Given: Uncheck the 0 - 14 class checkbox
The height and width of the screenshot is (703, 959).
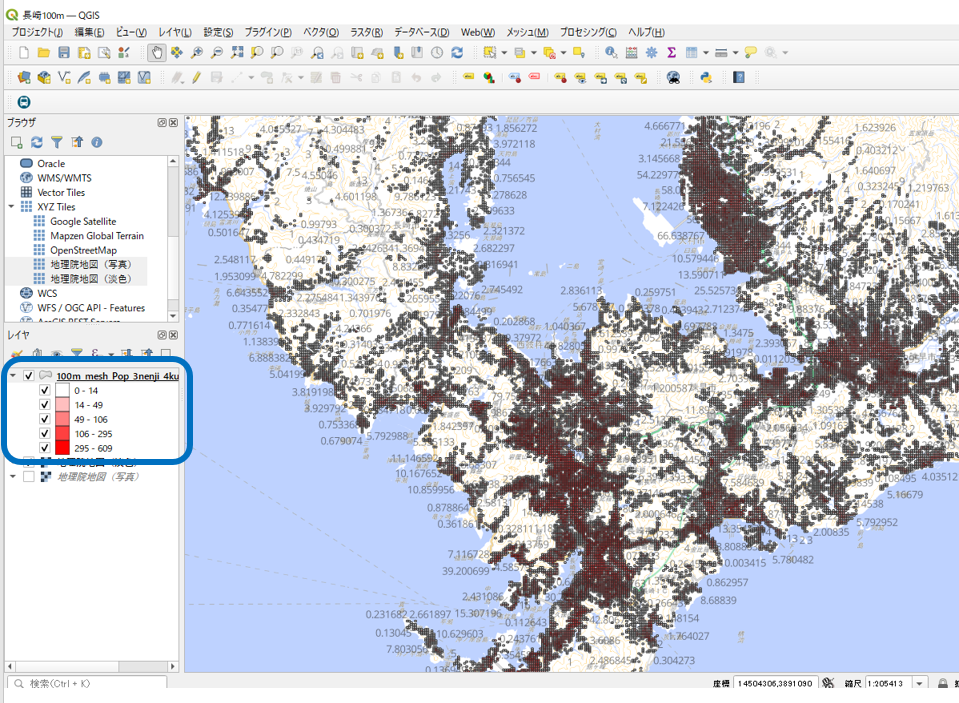Looking at the screenshot, I should point(44,390).
